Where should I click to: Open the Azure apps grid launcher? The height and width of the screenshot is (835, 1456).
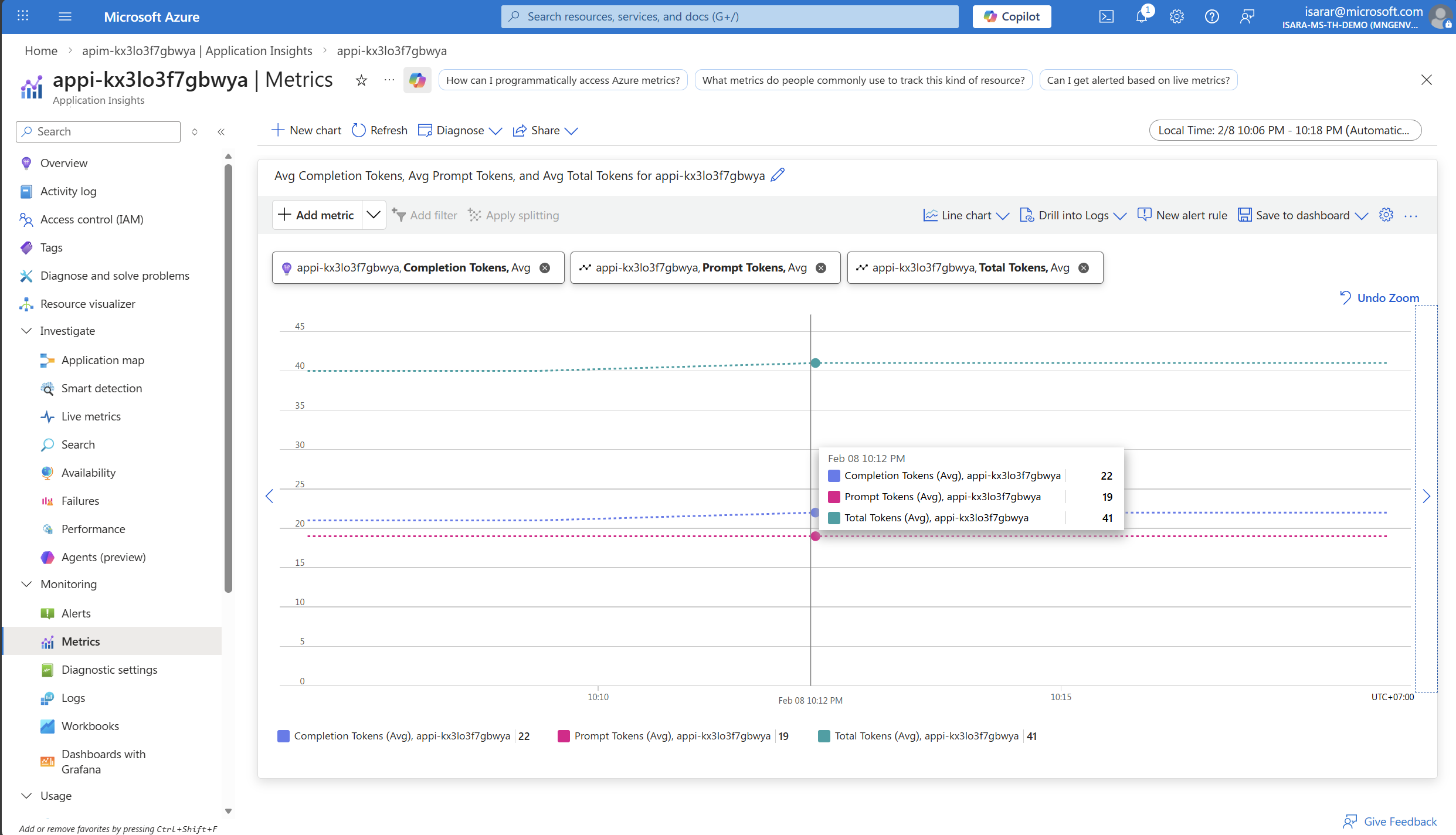pyautogui.click(x=23, y=16)
